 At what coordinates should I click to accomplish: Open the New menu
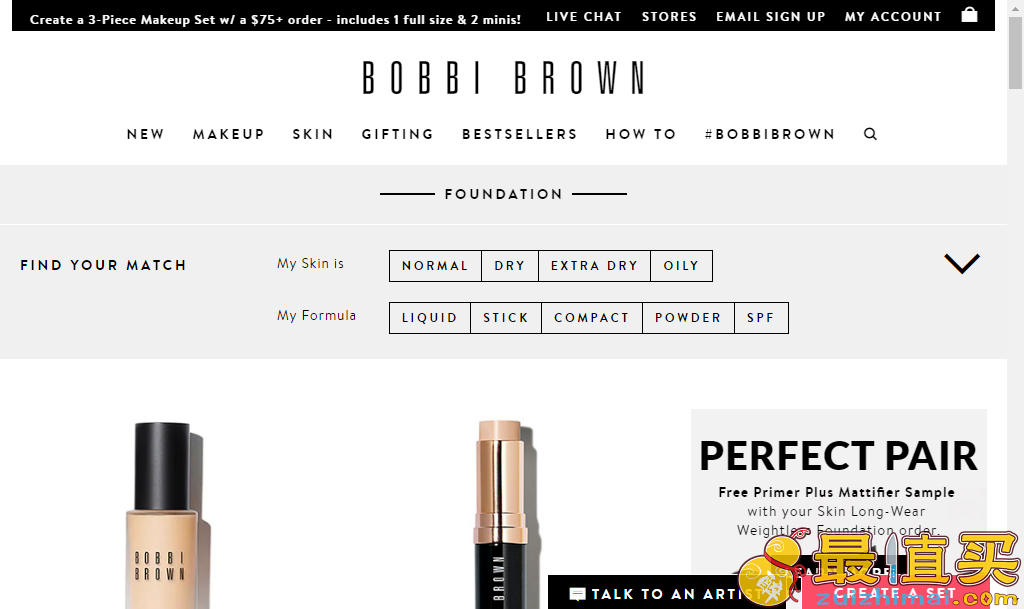[x=146, y=134]
